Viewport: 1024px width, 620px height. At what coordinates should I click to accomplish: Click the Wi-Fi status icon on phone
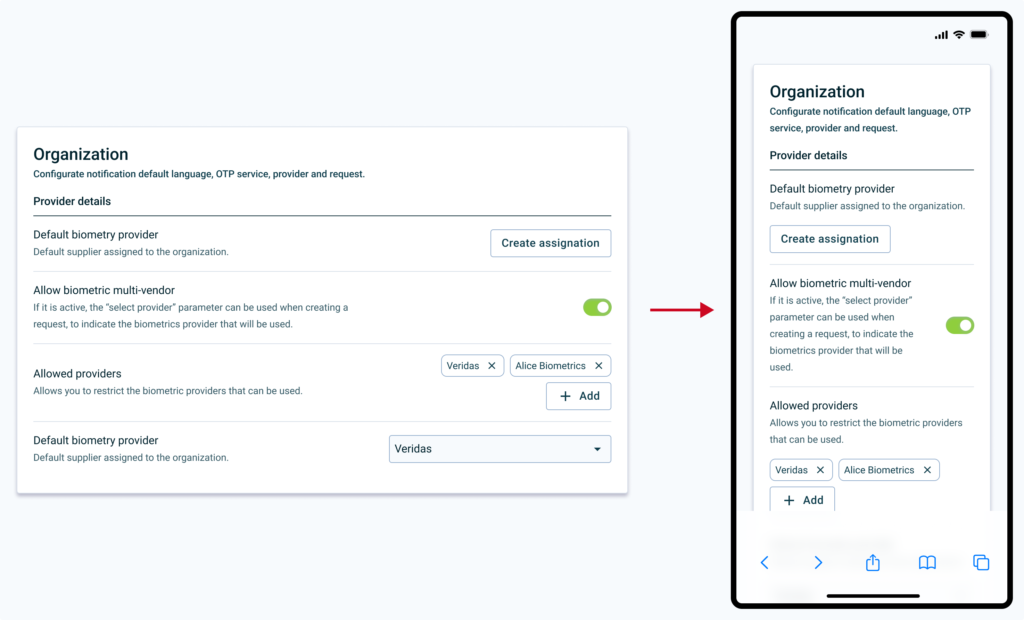959,35
